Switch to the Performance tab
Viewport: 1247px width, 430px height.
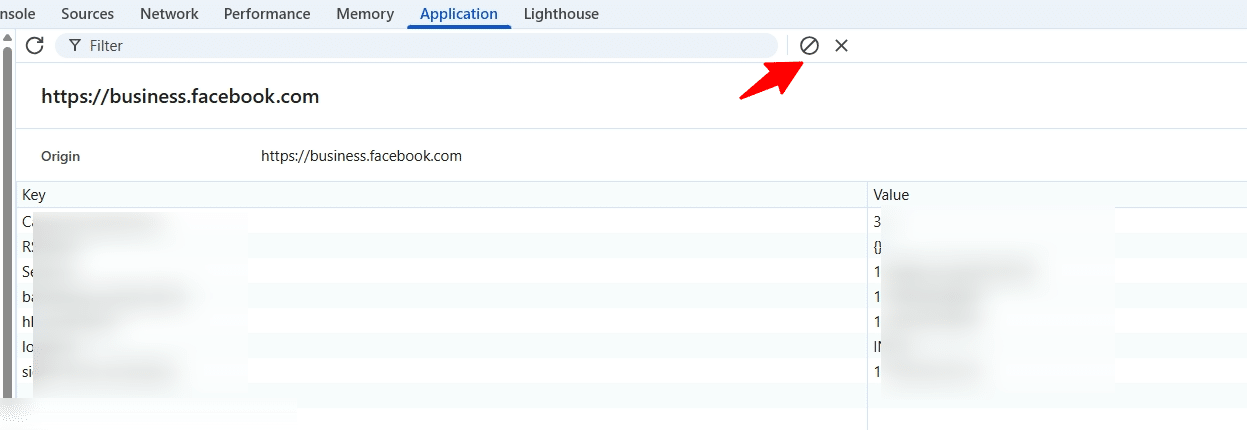tap(267, 14)
